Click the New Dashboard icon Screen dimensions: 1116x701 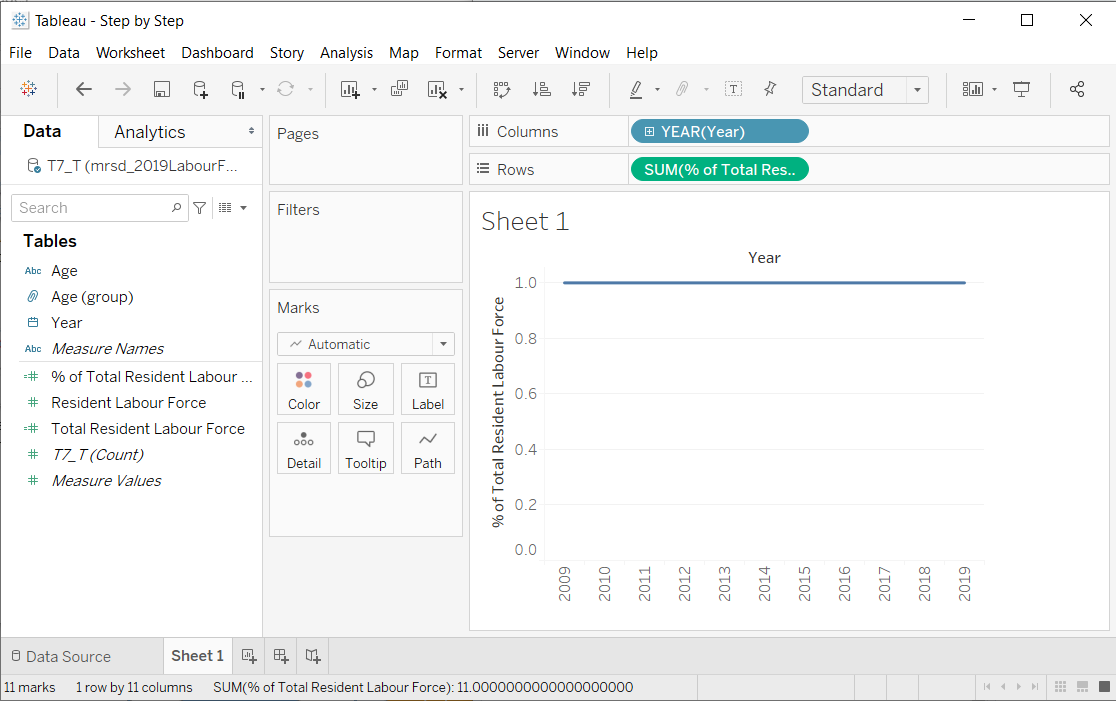point(281,656)
